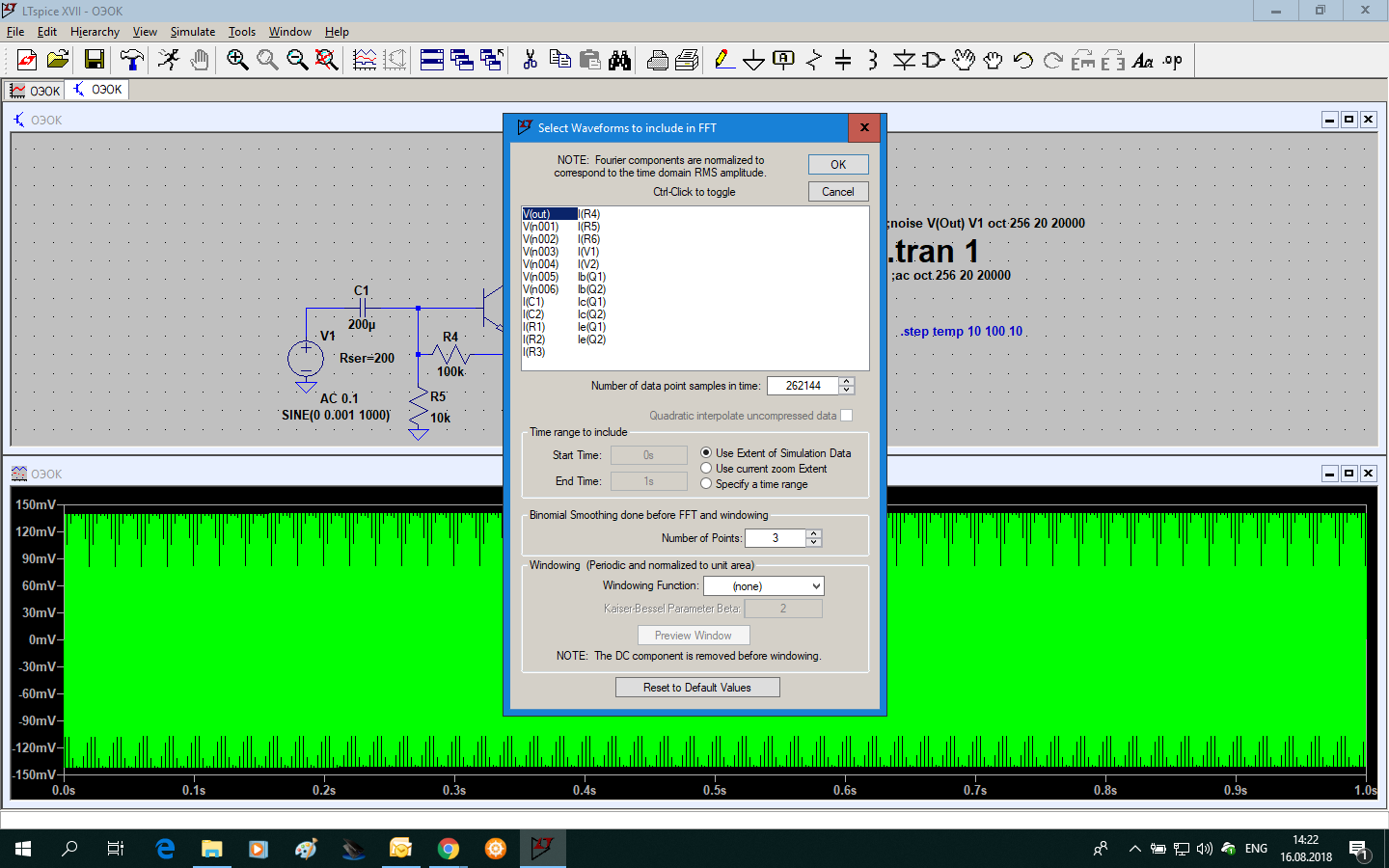1389x868 pixels.
Task: Place a capacitor tool icon
Action: [843, 60]
